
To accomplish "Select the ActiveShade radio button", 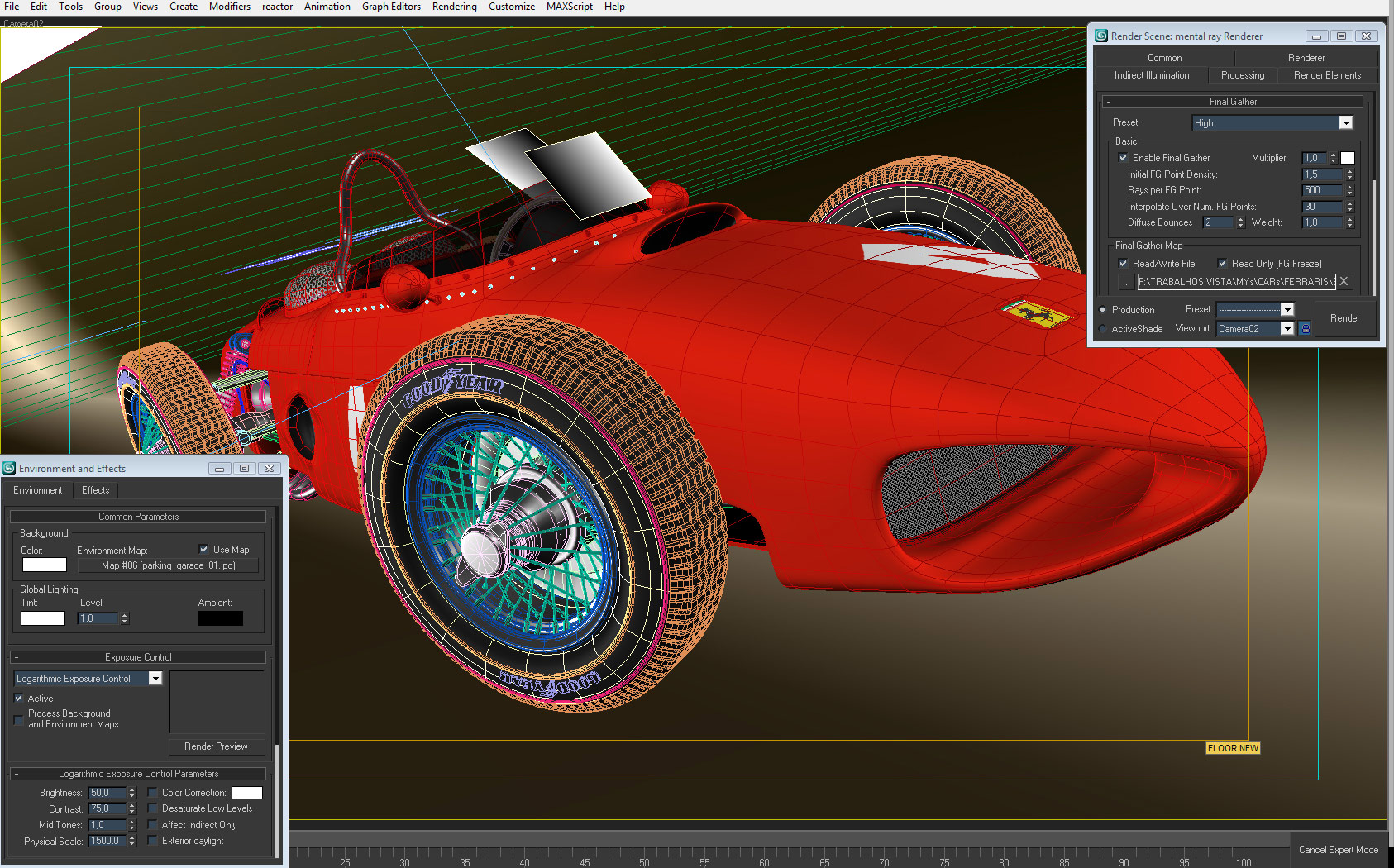I will coord(1103,329).
